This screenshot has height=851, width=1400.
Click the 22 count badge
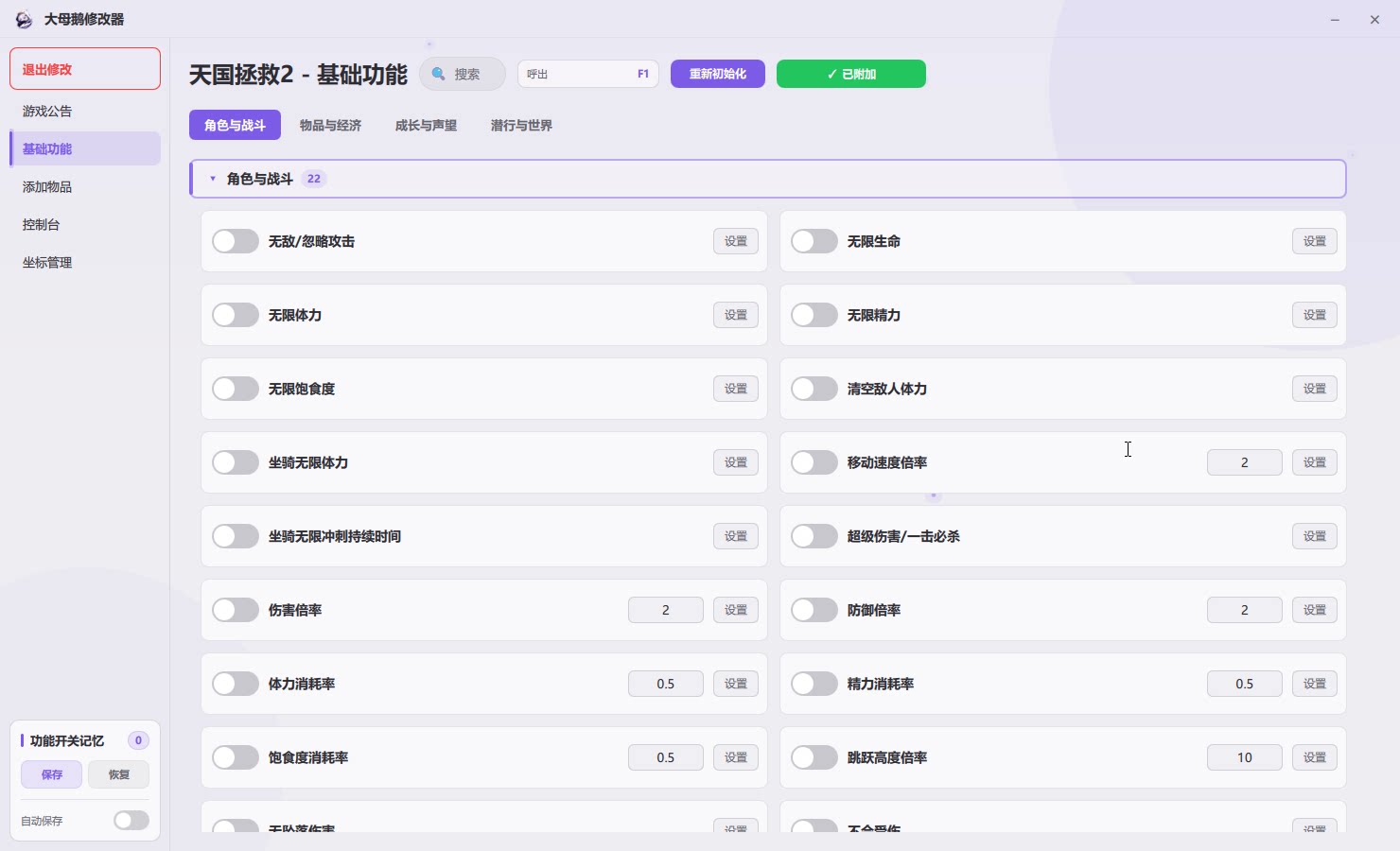click(314, 179)
